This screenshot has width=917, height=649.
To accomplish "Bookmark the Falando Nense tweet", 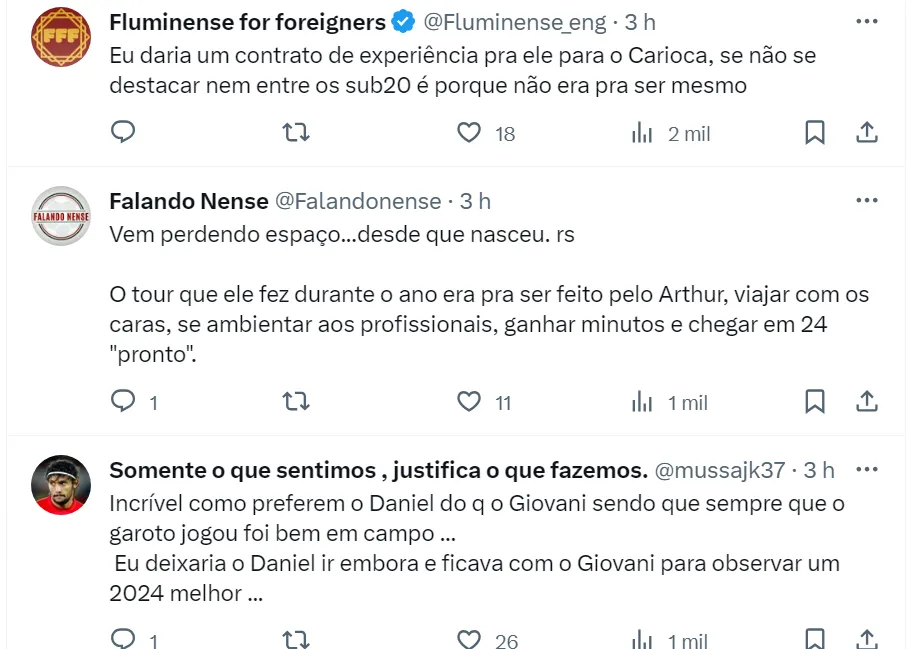I will (x=815, y=401).
